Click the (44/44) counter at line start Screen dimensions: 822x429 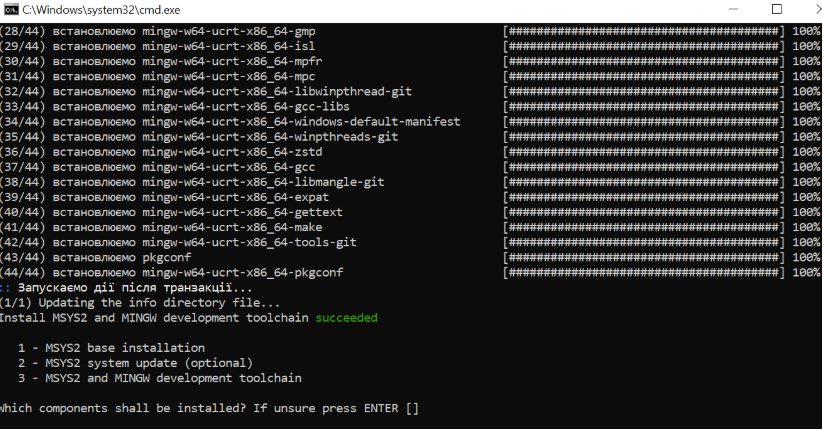pyautogui.click(x=21, y=272)
